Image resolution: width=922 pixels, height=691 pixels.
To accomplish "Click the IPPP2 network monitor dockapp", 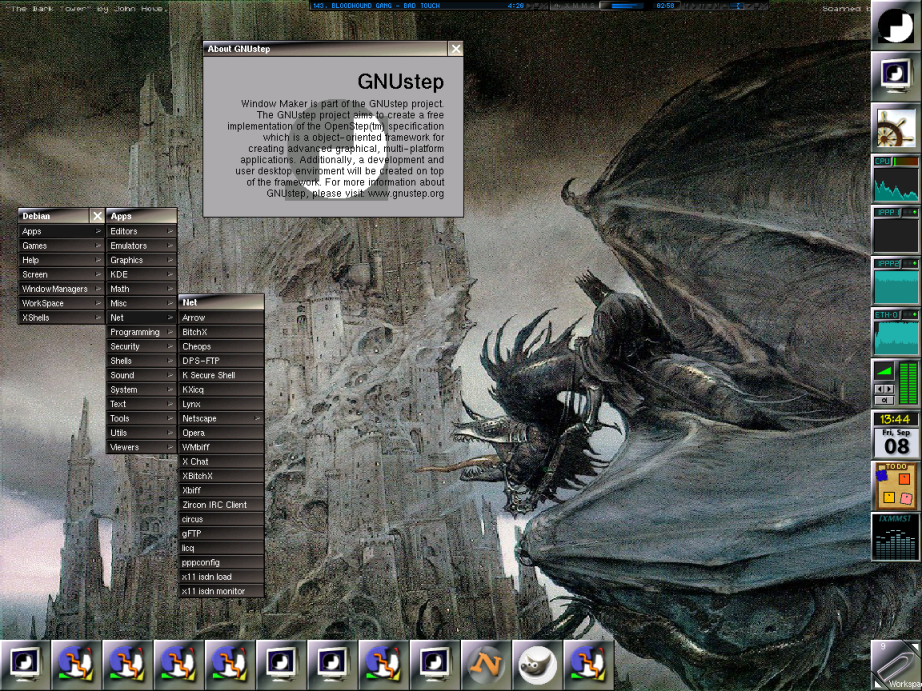I will 896,281.
